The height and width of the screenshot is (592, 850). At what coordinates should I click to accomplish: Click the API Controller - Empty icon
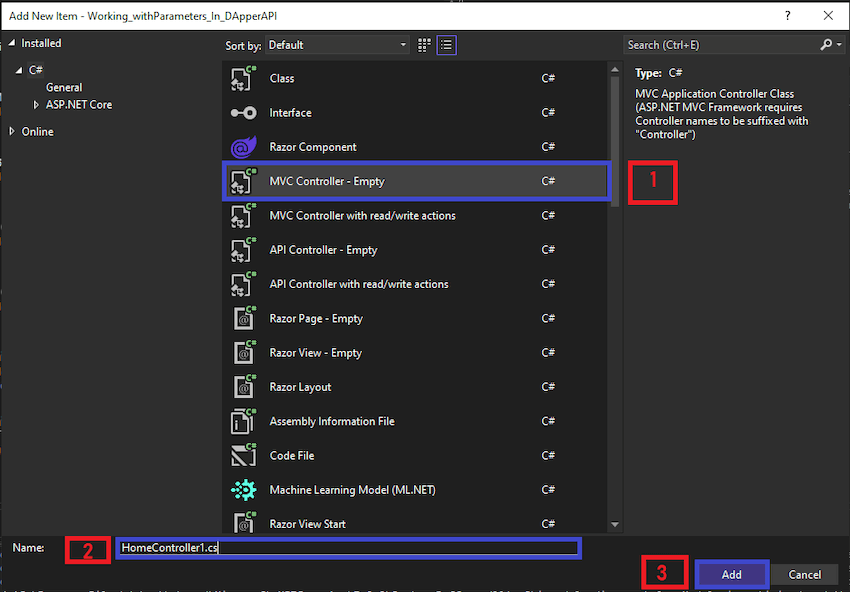243,250
